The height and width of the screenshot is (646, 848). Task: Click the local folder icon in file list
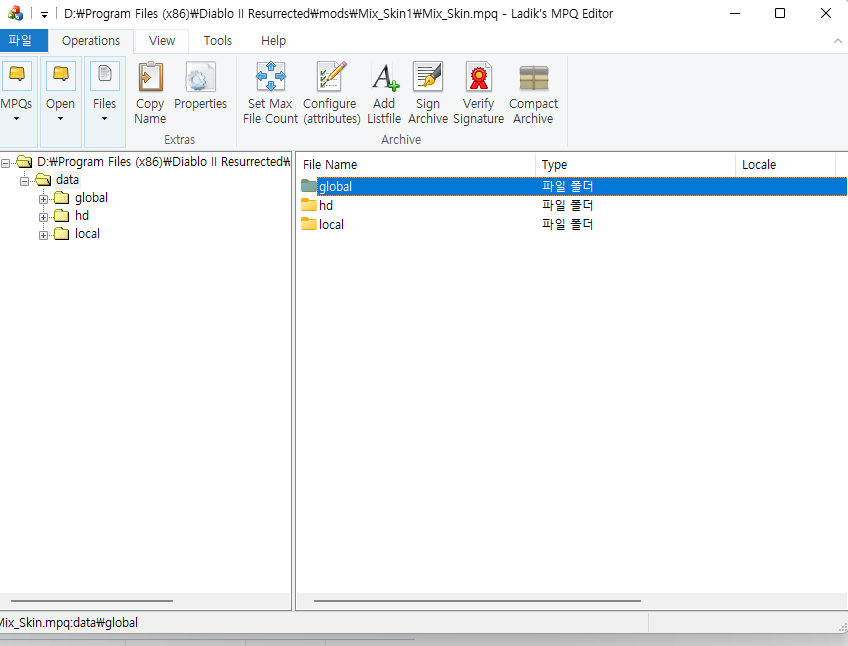(x=309, y=224)
